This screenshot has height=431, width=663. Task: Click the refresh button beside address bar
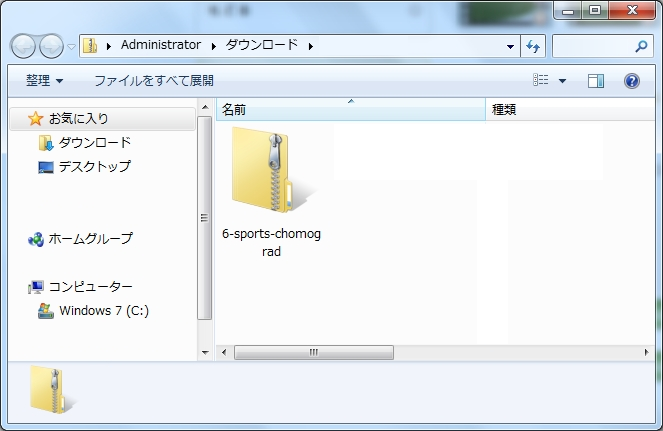[533, 46]
